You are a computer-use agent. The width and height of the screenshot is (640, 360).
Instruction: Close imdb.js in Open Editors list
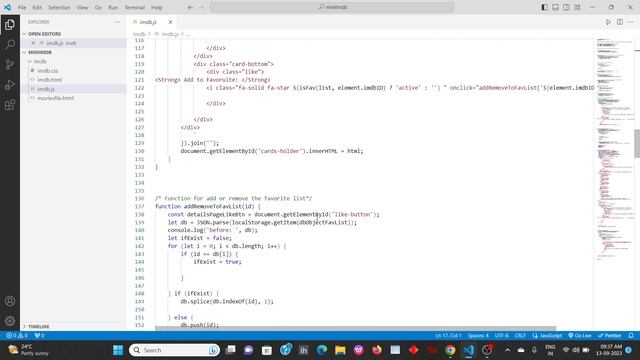[33, 43]
